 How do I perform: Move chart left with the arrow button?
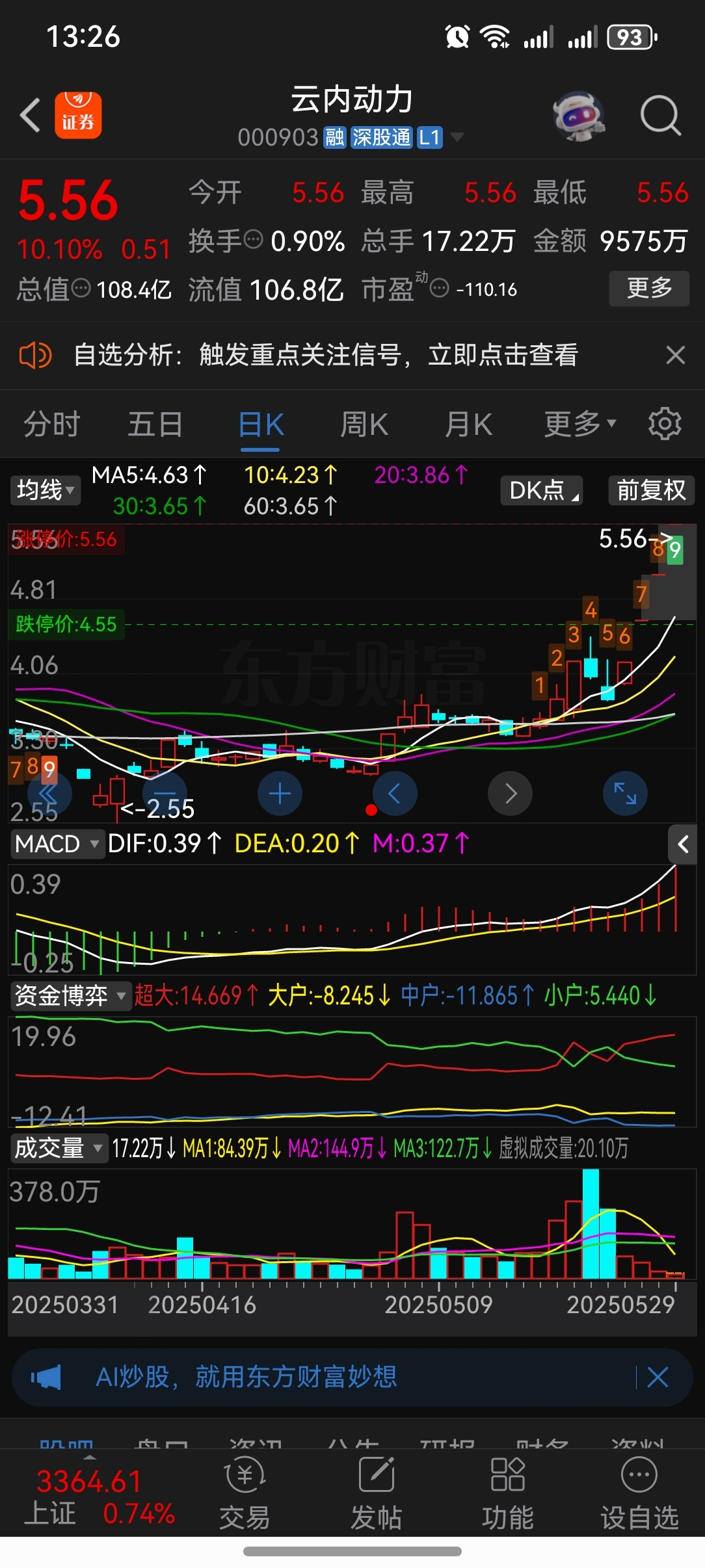[x=395, y=794]
